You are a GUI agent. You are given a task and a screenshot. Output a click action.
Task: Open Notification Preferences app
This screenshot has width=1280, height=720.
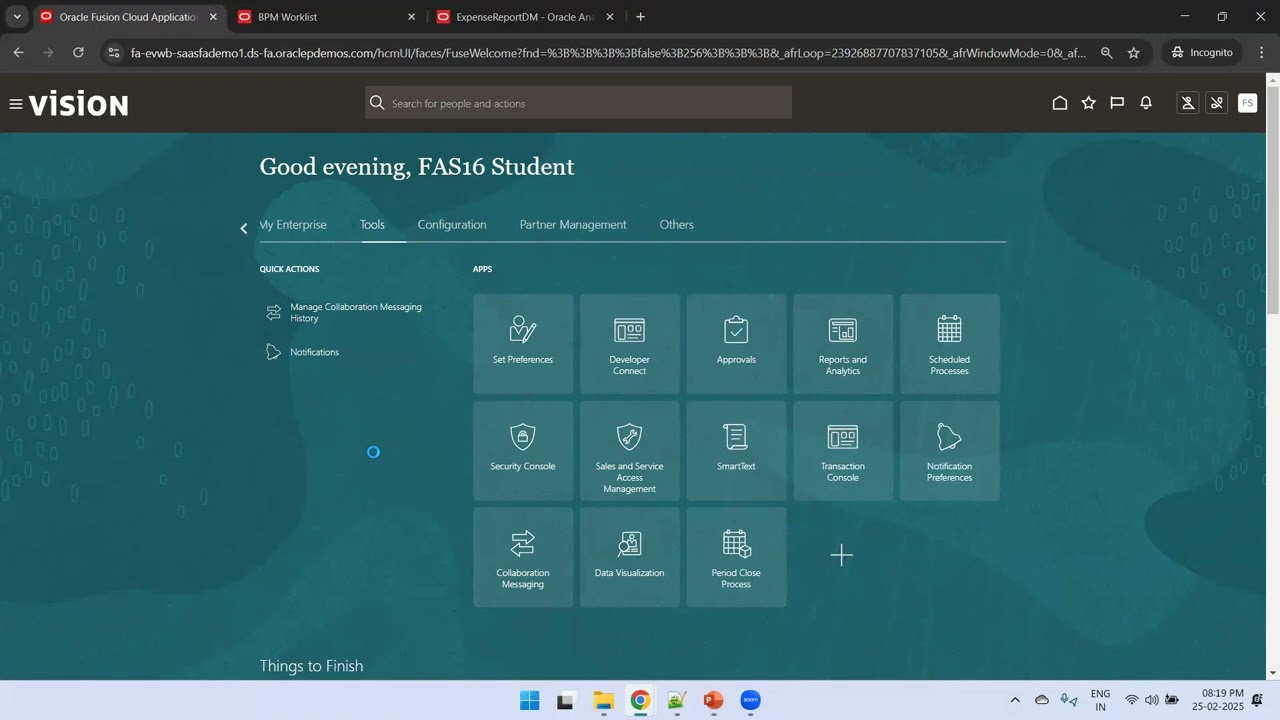tap(950, 450)
